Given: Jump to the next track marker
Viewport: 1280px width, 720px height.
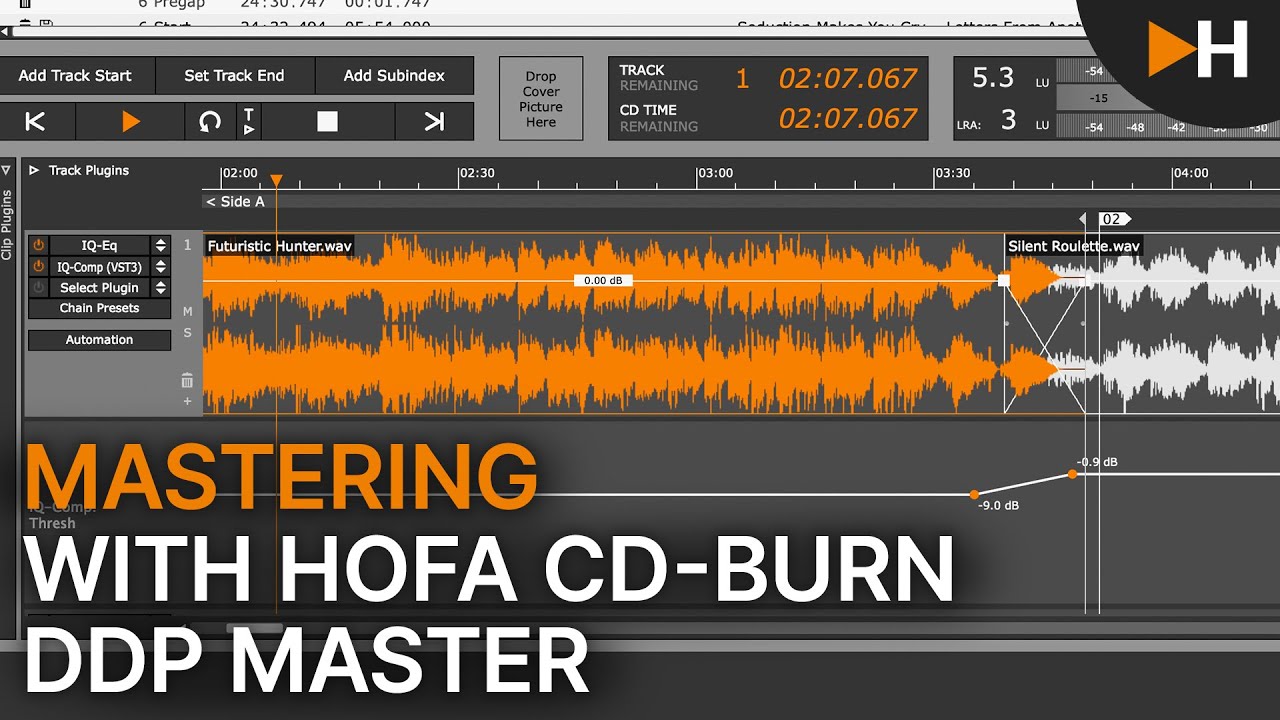Looking at the screenshot, I should click(x=434, y=122).
